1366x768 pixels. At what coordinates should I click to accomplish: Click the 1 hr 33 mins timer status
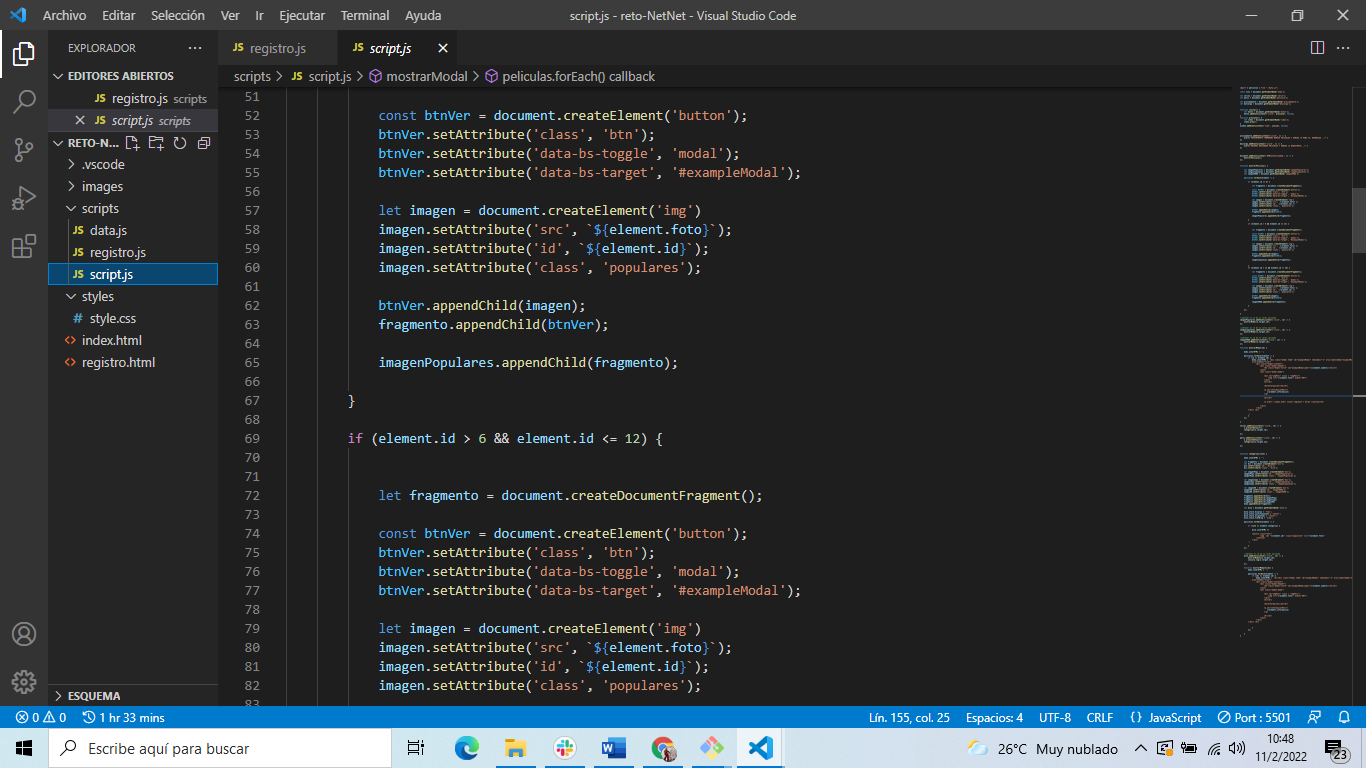tap(124, 717)
